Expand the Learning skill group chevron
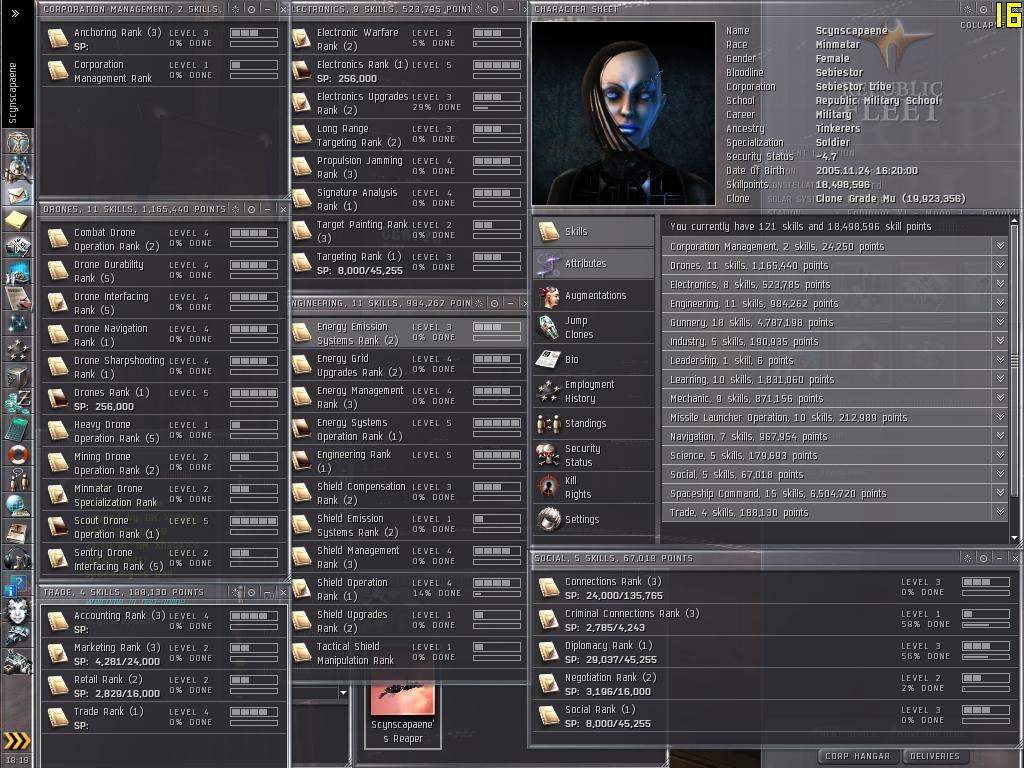The width and height of the screenshot is (1024, 768). click(1000, 379)
